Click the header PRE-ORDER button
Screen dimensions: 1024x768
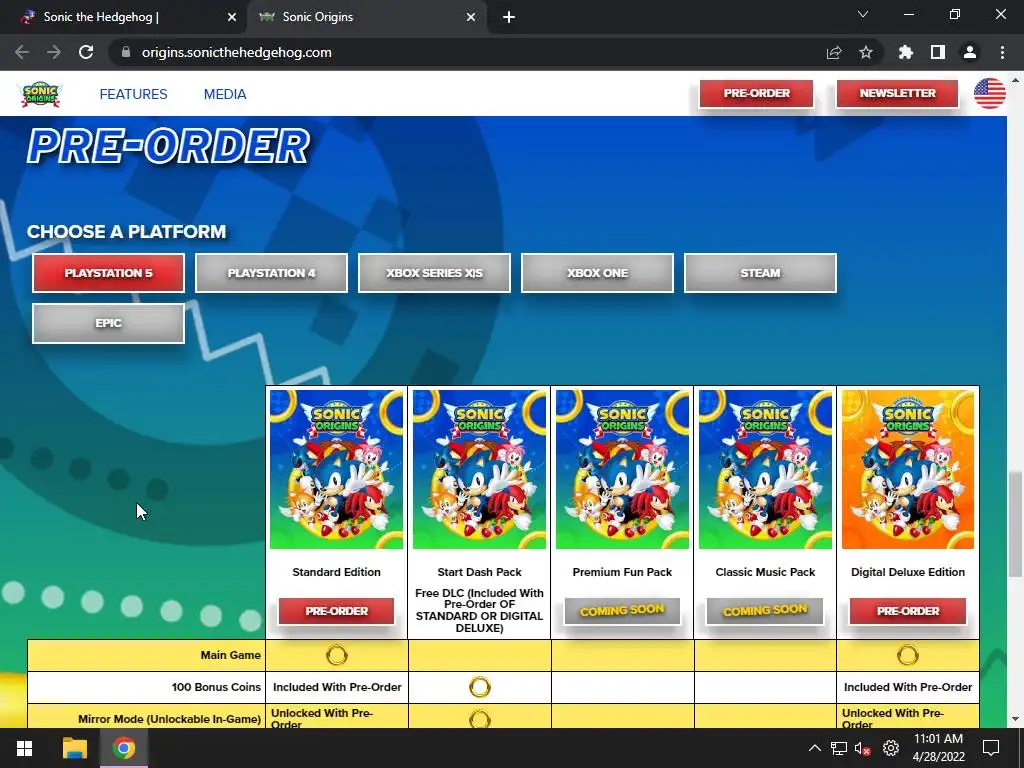pyautogui.click(x=756, y=93)
